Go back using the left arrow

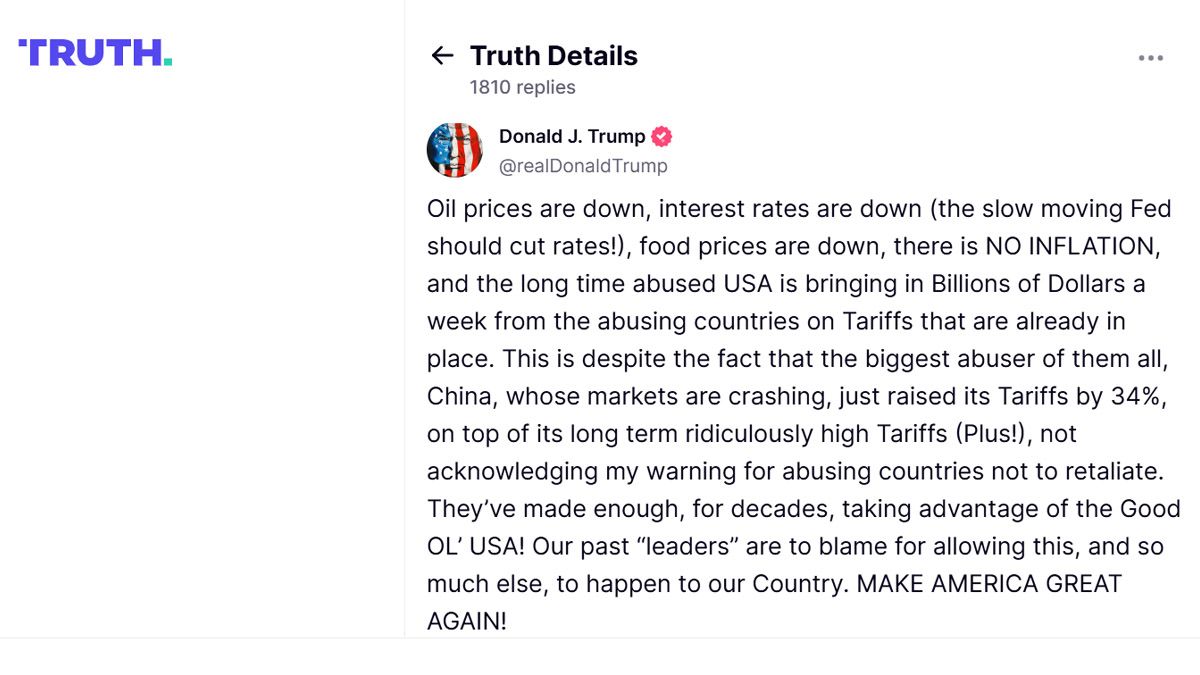[442, 56]
